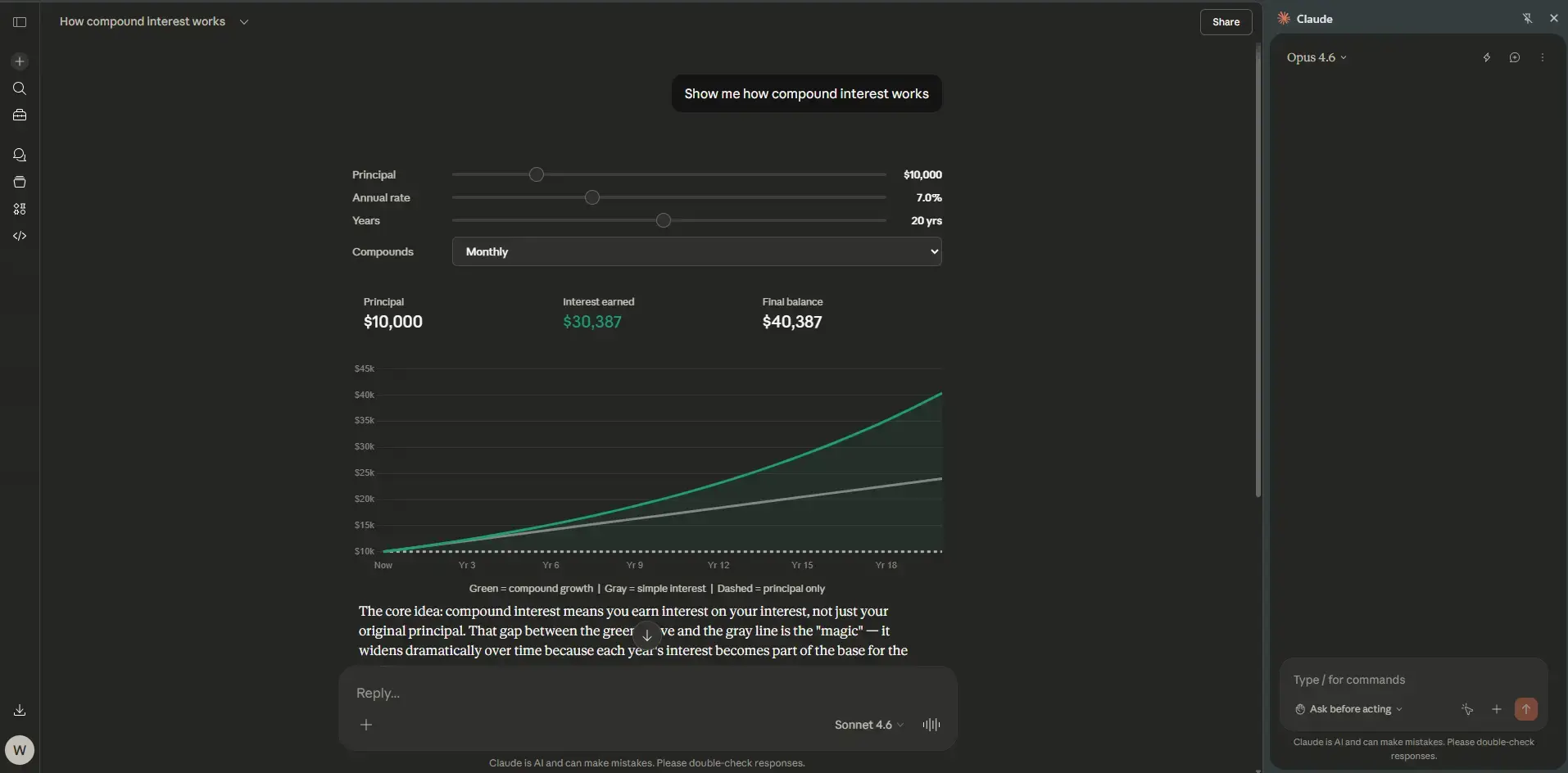
Task: Open the Compounds Monthly dropdown
Action: click(x=696, y=251)
